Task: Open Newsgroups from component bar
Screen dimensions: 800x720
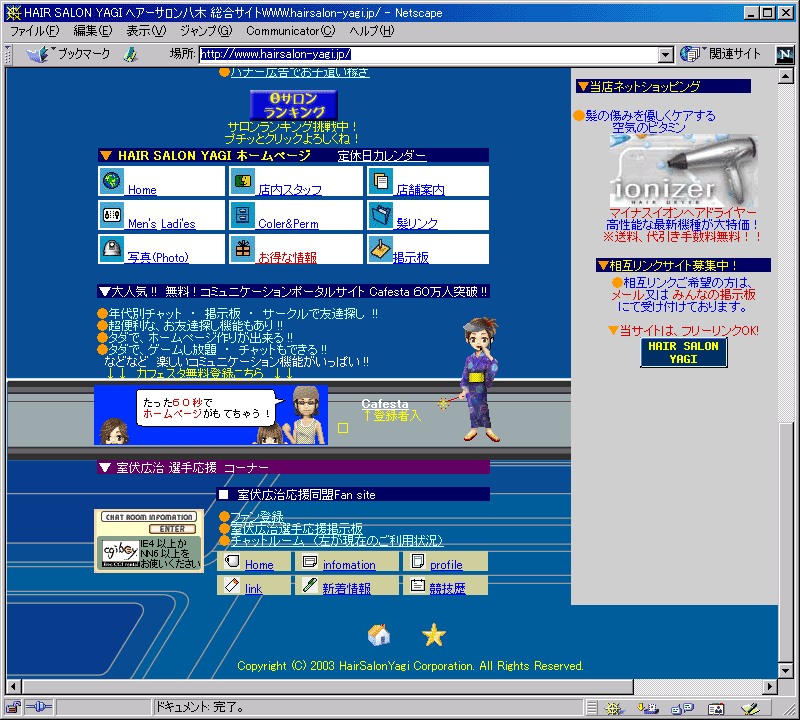Action: pos(682,708)
